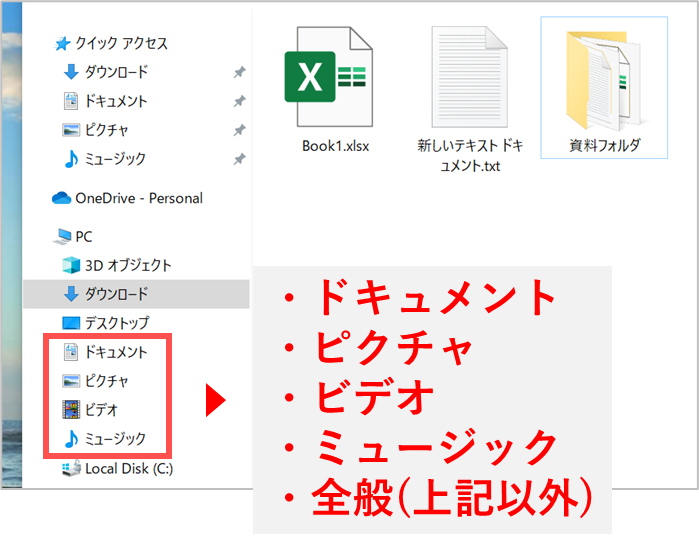Click ピクチャ icon under PC
The height and width of the screenshot is (551, 699).
[x=71, y=381]
